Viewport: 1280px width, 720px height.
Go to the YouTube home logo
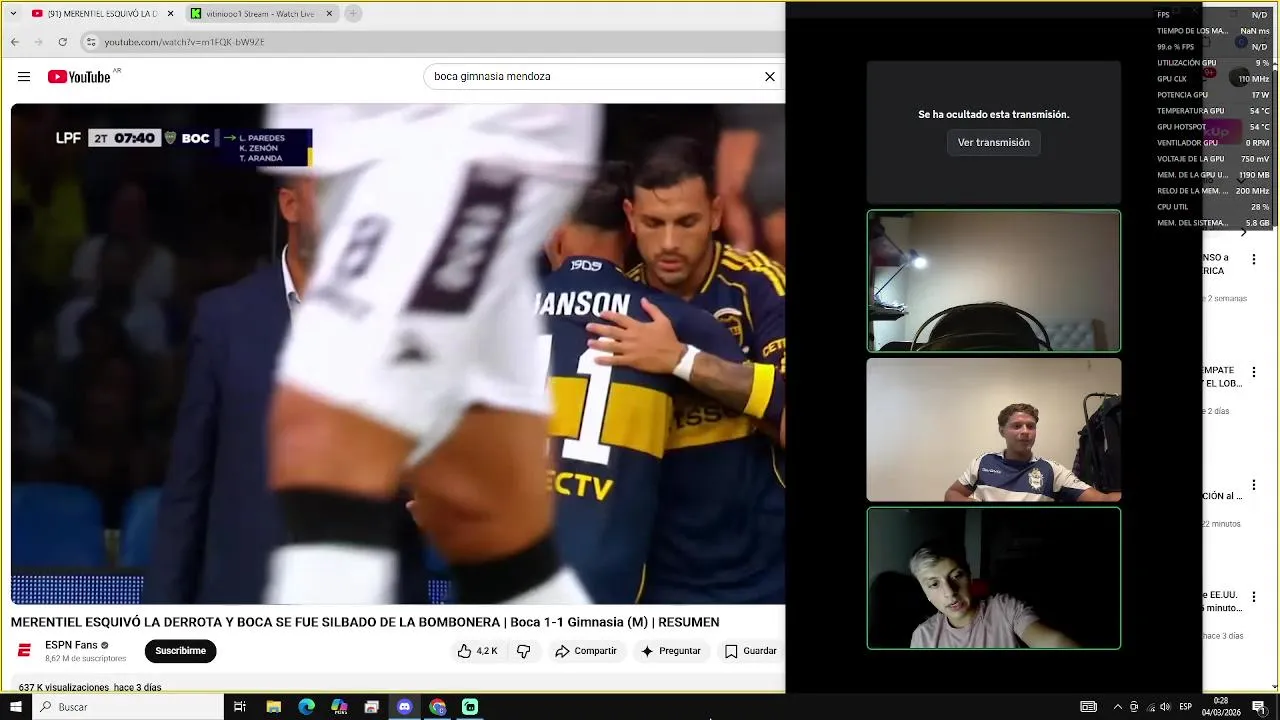[79, 77]
